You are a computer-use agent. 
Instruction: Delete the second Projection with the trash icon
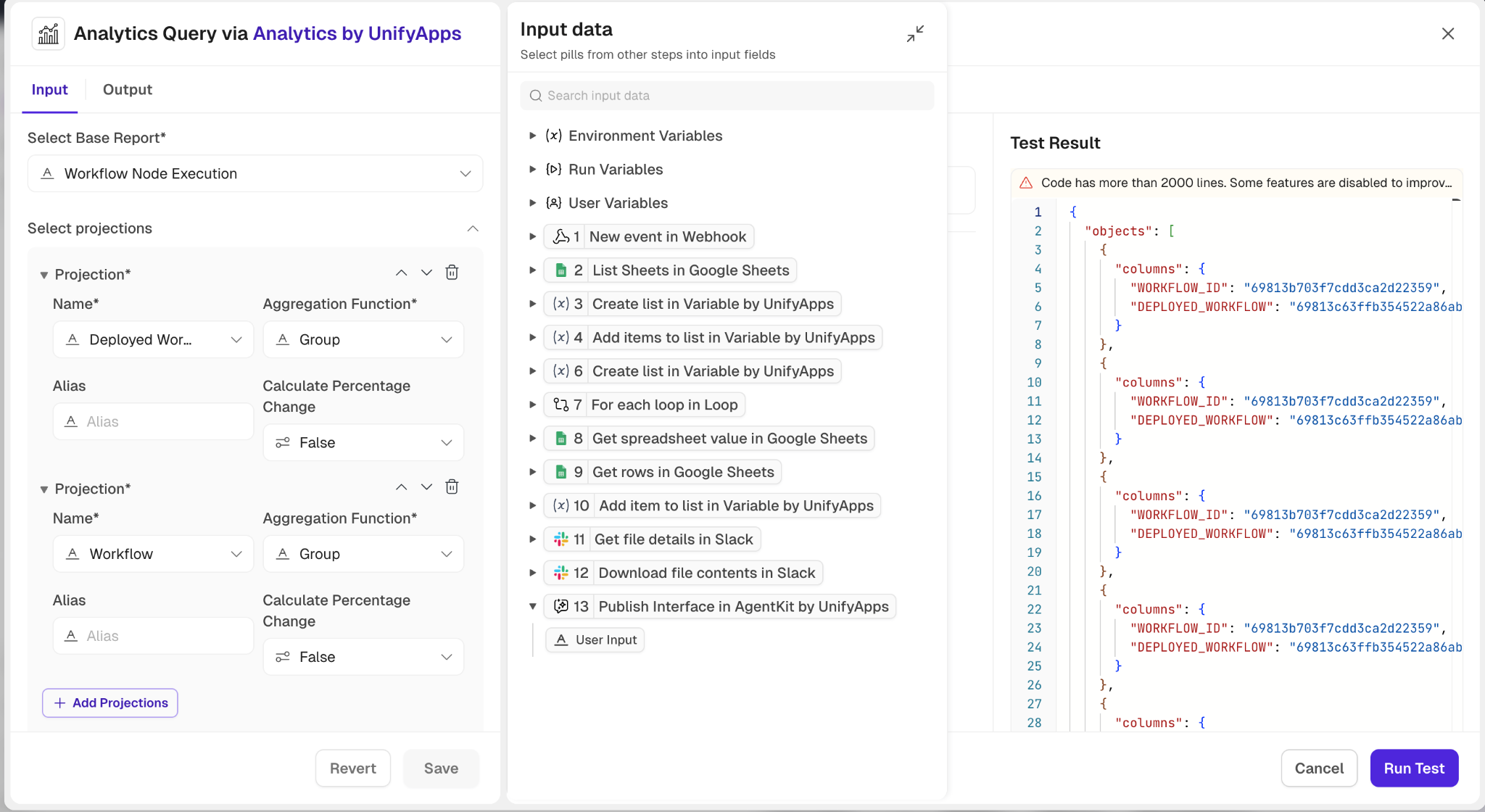coord(452,487)
